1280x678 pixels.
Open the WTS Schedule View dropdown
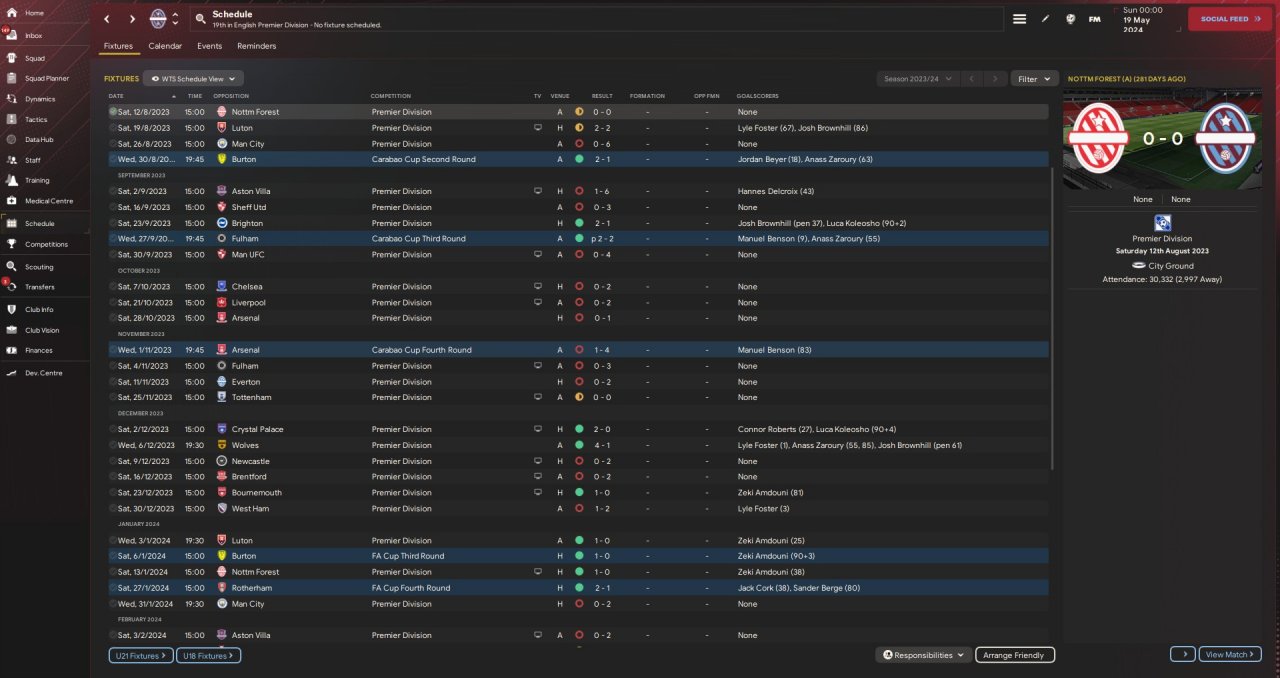click(x=193, y=78)
